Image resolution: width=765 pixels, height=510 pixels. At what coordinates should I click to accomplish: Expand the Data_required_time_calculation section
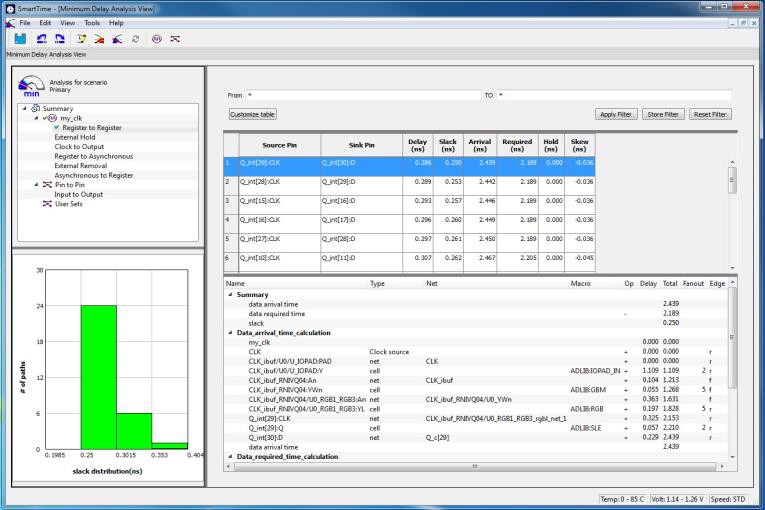coord(232,456)
